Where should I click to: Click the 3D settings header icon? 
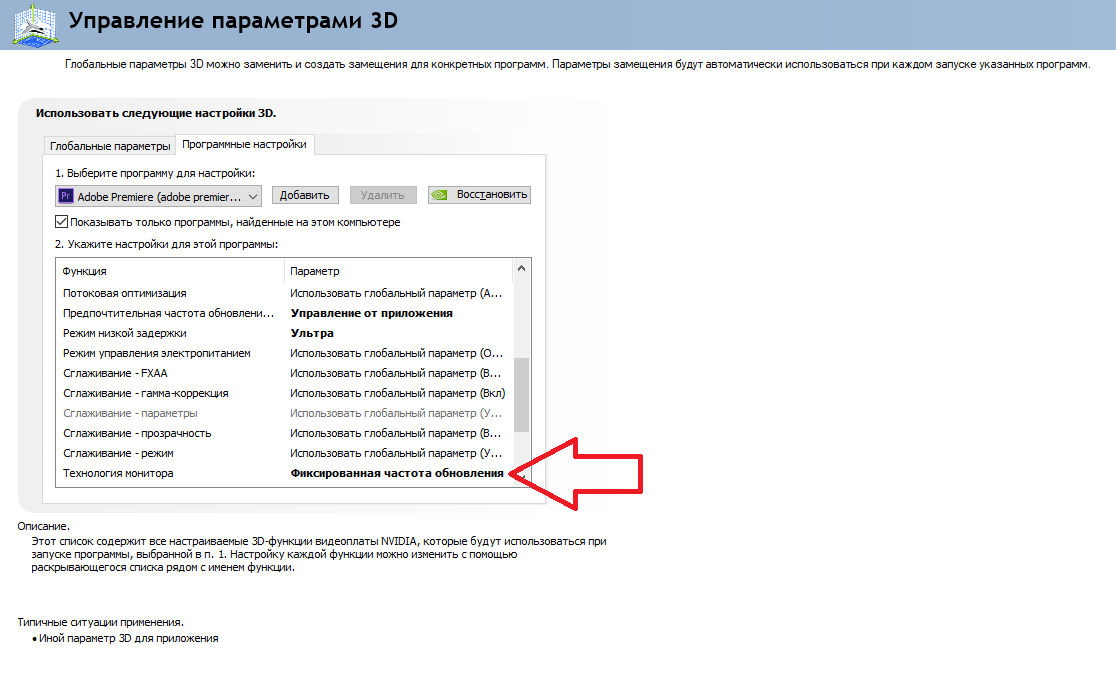pos(35,25)
